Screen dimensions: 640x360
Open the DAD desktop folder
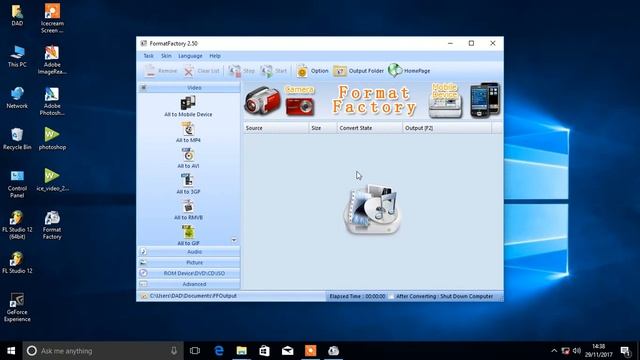[17, 15]
